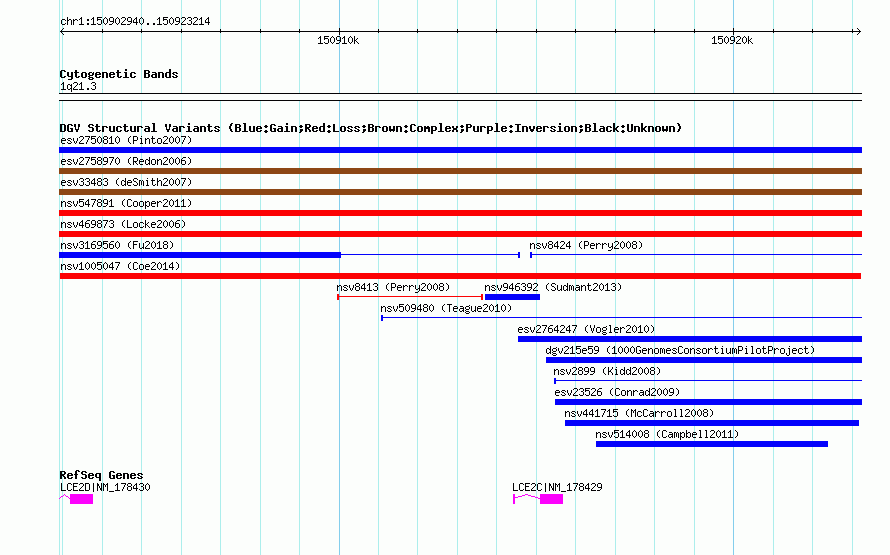Select the esv2750810 (Pinto2007) label text

126,140
